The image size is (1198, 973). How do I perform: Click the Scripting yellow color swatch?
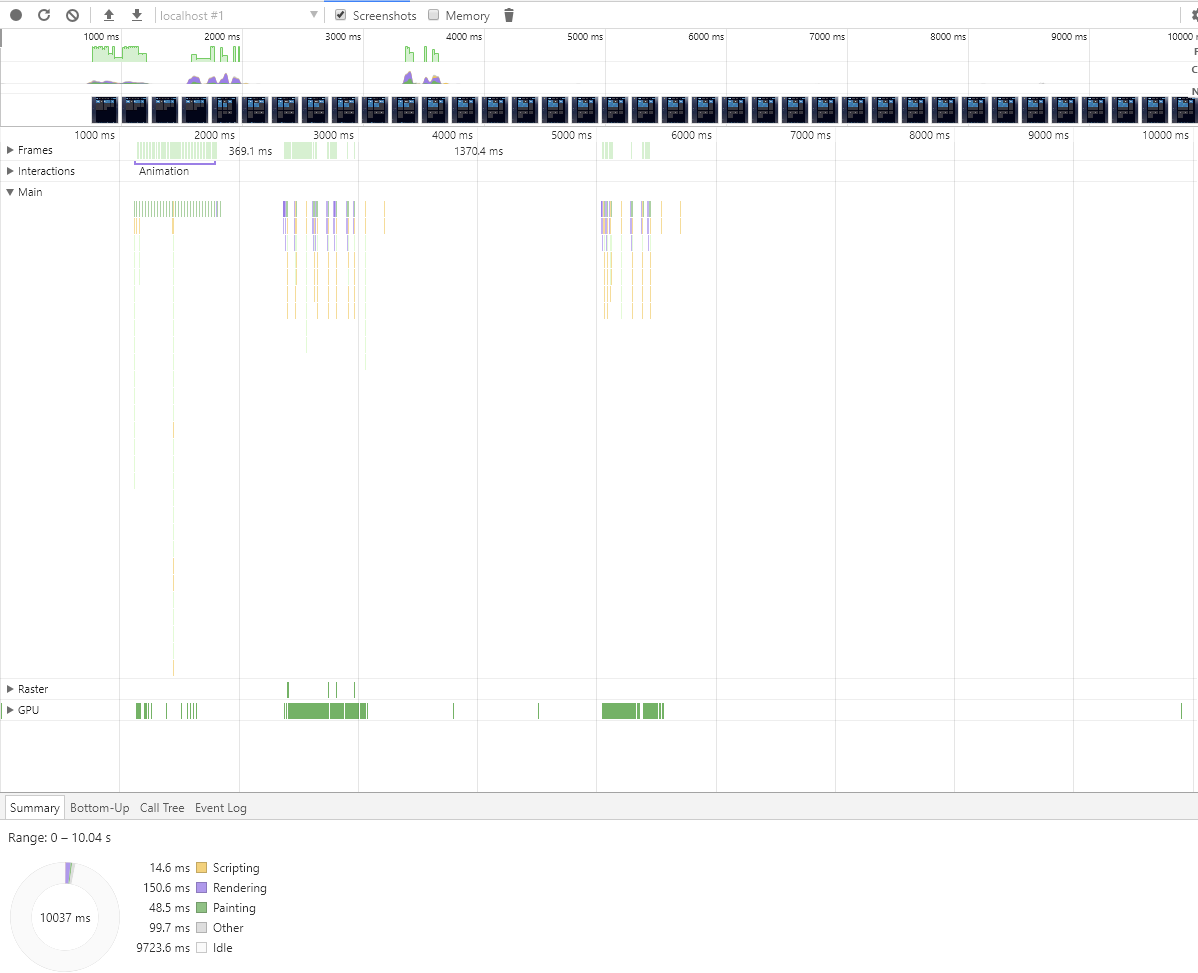pos(202,868)
